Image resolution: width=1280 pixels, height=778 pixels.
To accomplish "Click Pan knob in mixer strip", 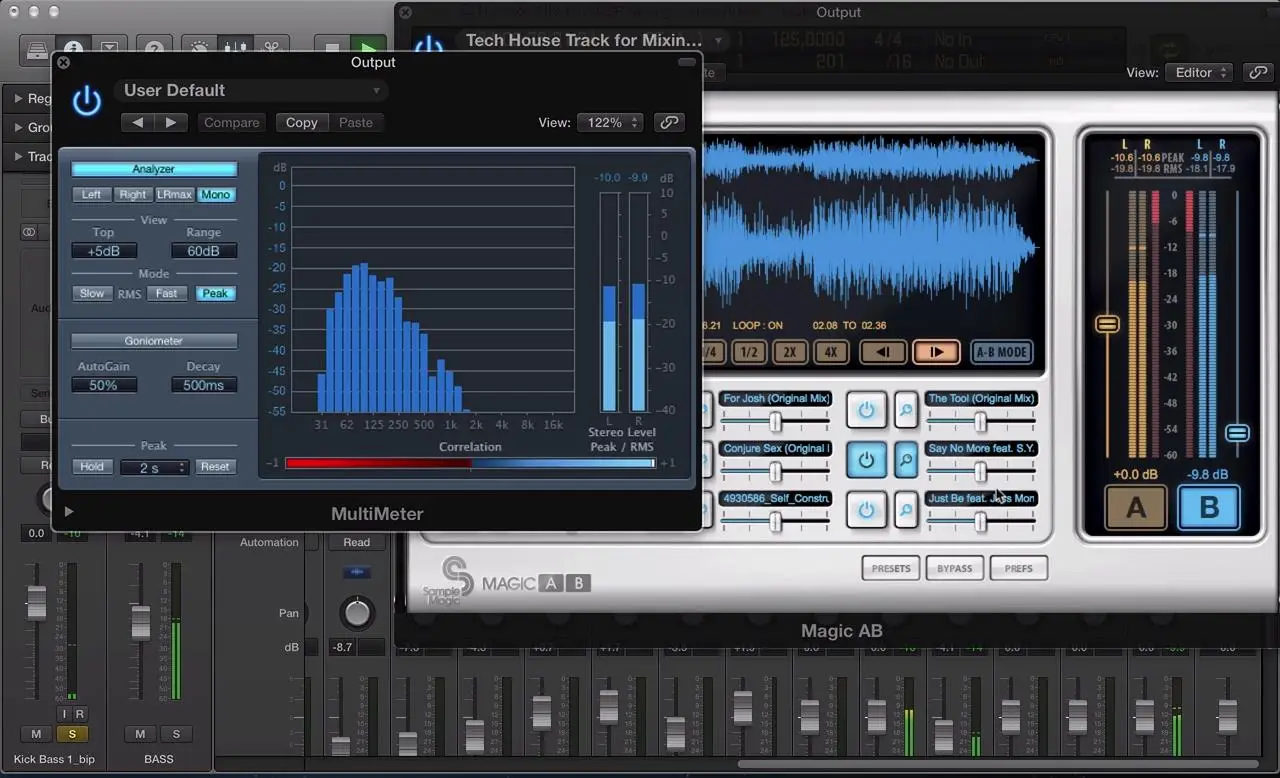I will tap(357, 612).
